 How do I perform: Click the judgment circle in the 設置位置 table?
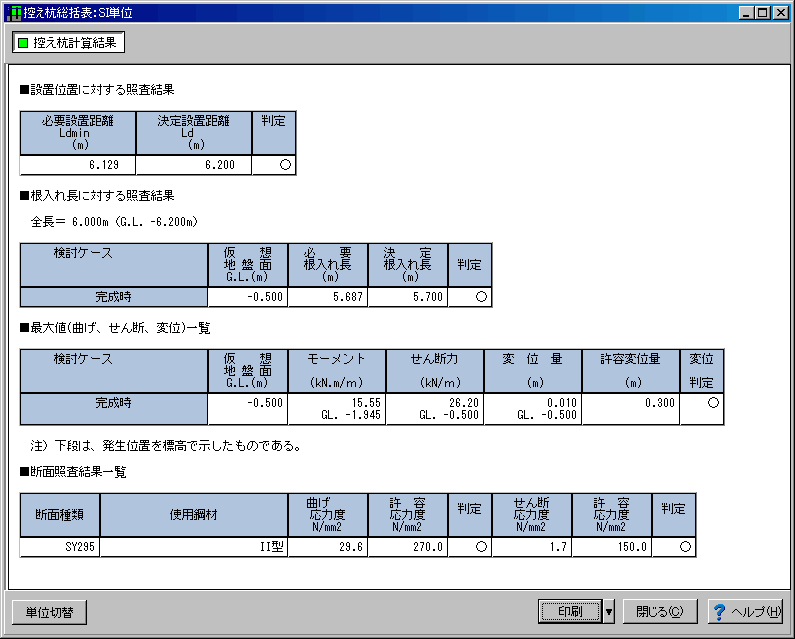285,165
